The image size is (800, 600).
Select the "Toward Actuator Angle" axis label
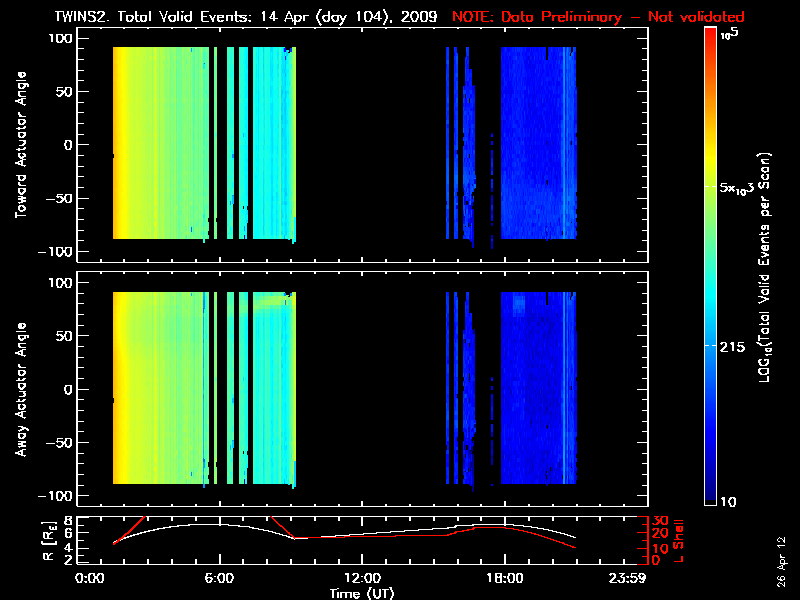tap(21, 144)
